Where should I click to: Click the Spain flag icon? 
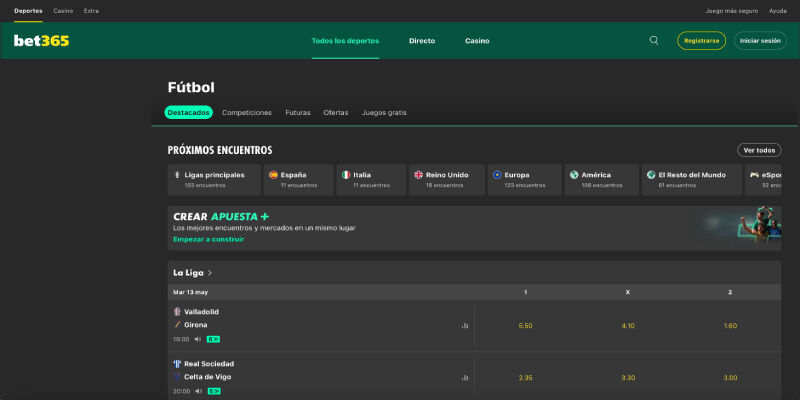[273, 175]
